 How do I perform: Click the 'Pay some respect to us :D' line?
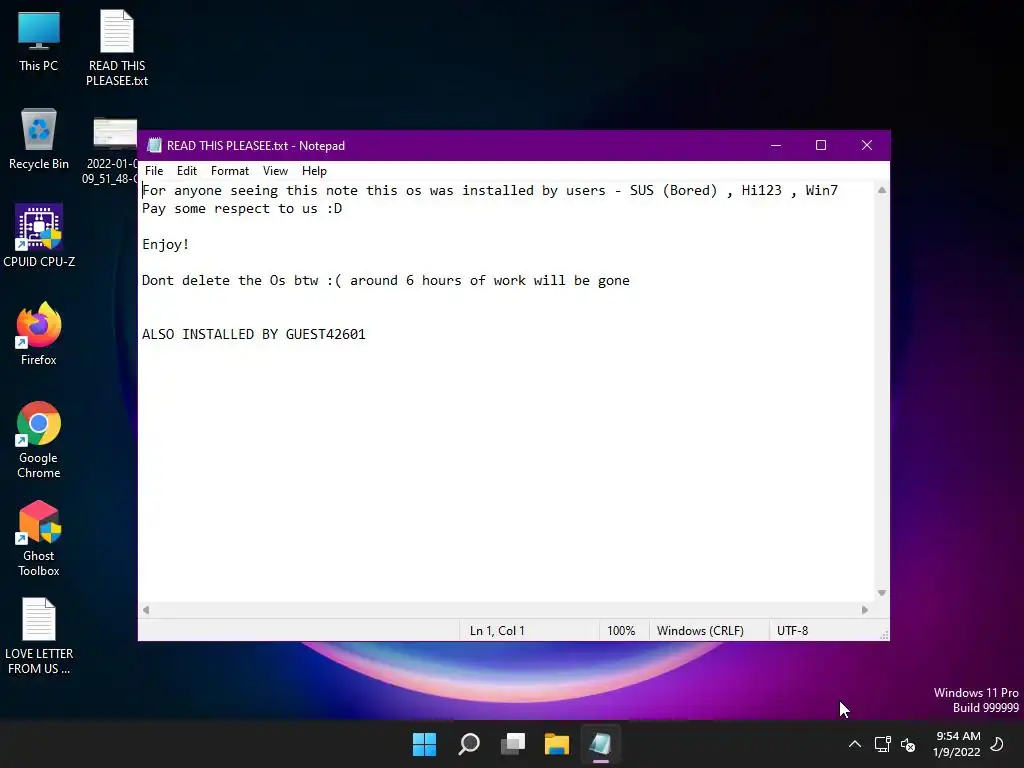(x=242, y=208)
